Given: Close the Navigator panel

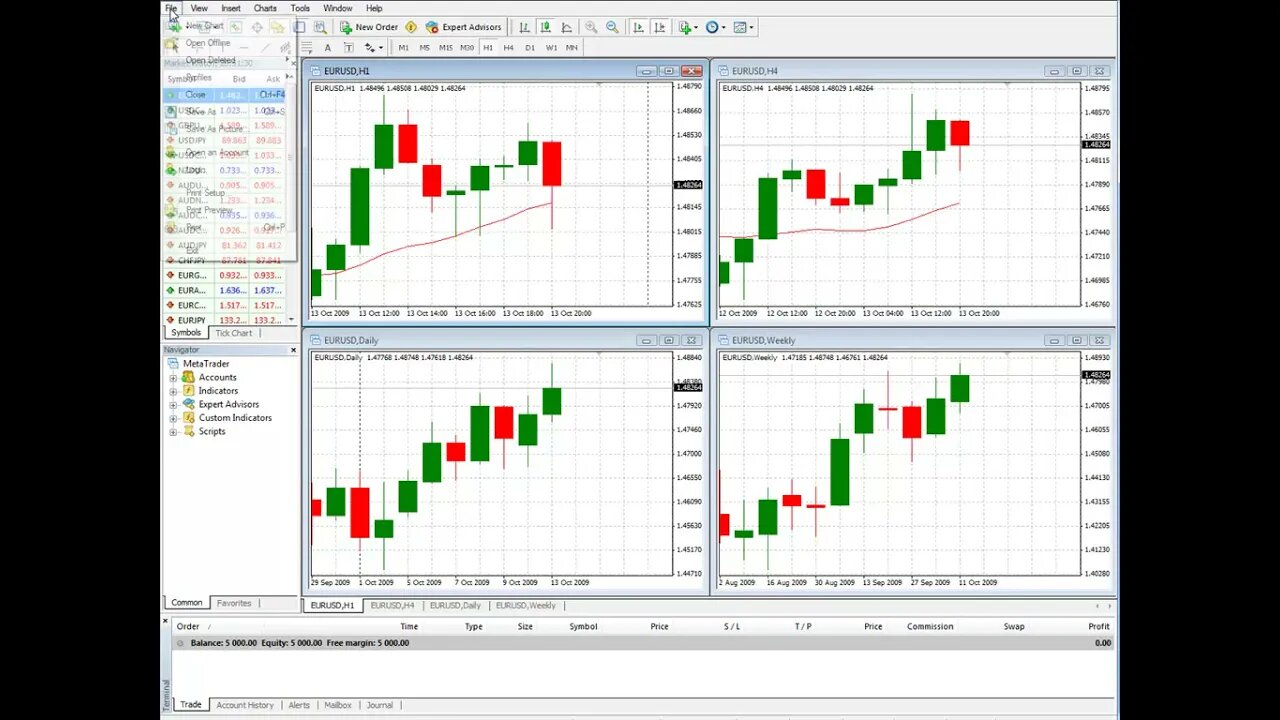Looking at the screenshot, I should point(293,350).
